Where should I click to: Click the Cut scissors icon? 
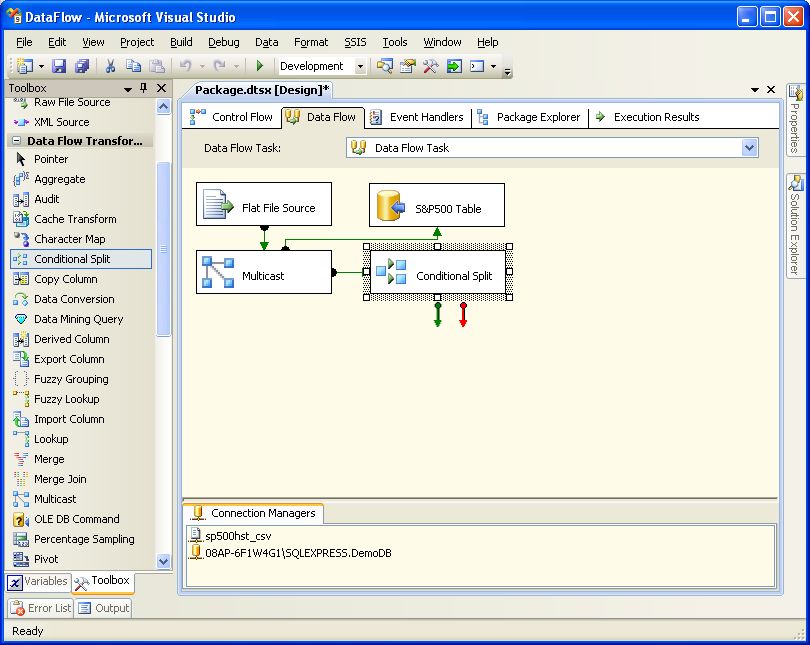110,66
